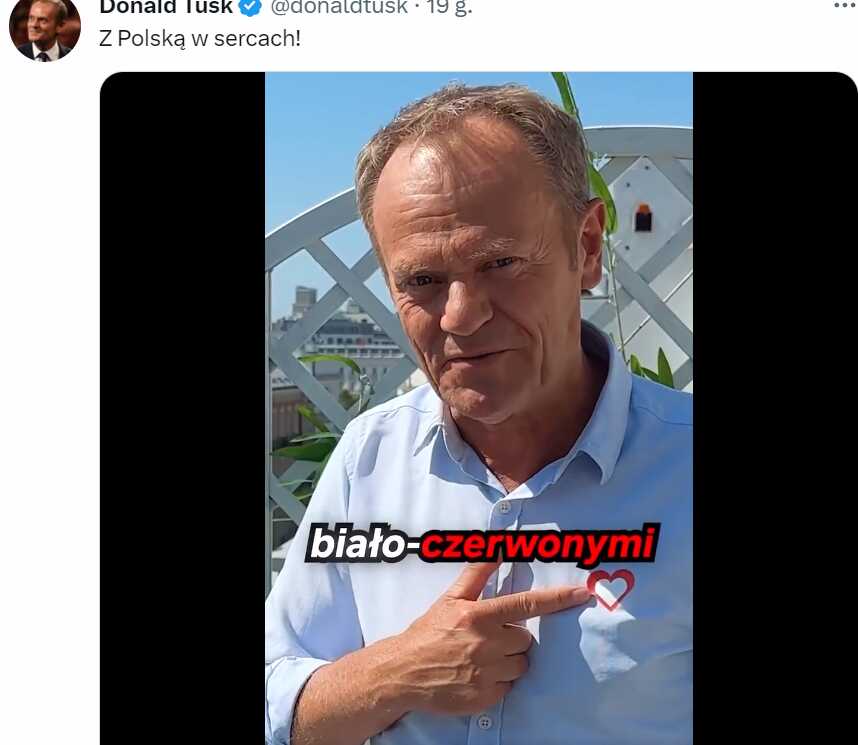
Task: Open the three-dot more options menu
Action: [x=846, y=5]
